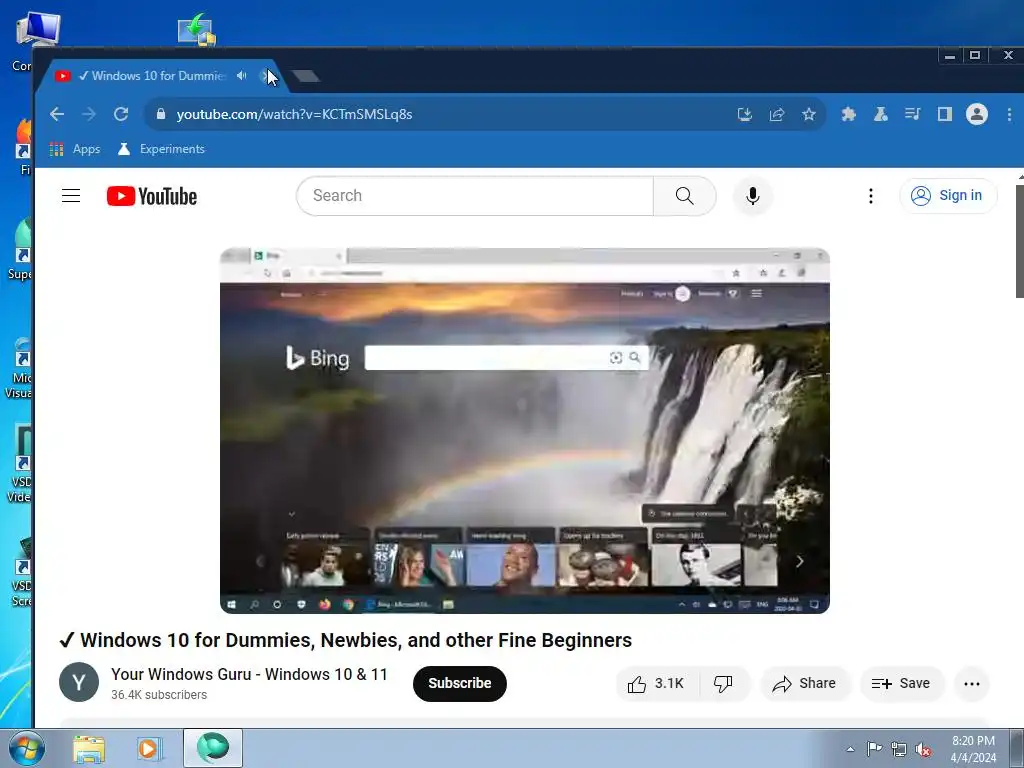Image resolution: width=1024 pixels, height=768 pixels.
Task: Click the video title text
Action: (x=345, y=640)
